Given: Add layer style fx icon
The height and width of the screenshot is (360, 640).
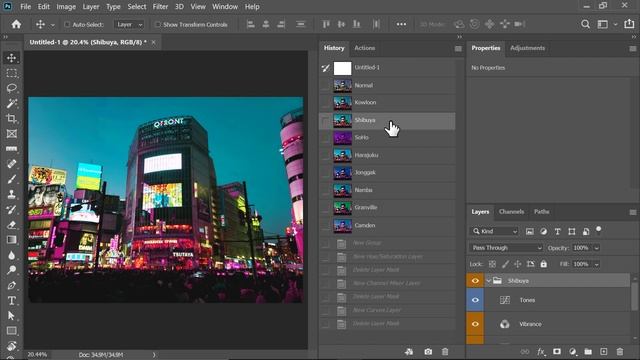Looking at the screenshot, I should [541, 352].
